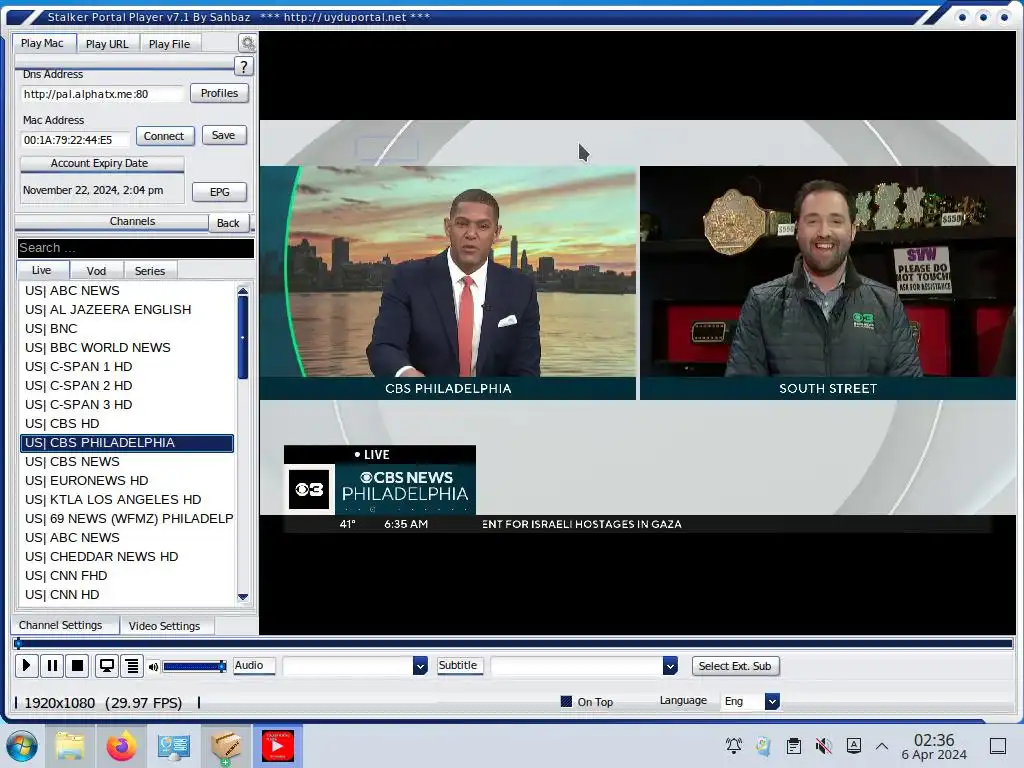Mute audio using the speaker icon
Screen dimensions: 1024x768
click(x=153, y=667)
